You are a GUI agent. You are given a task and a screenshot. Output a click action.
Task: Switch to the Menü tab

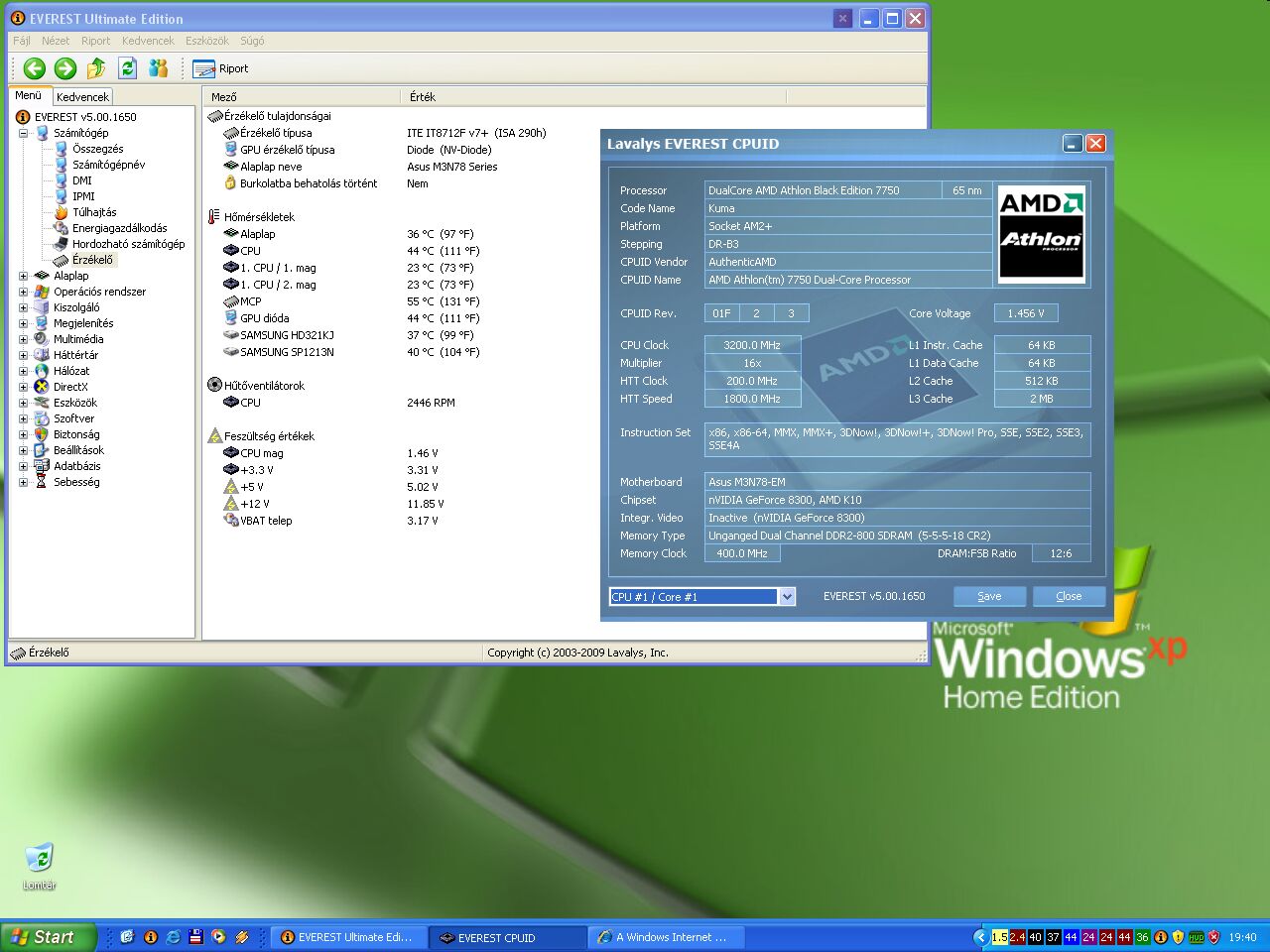(x=29, y=96)
